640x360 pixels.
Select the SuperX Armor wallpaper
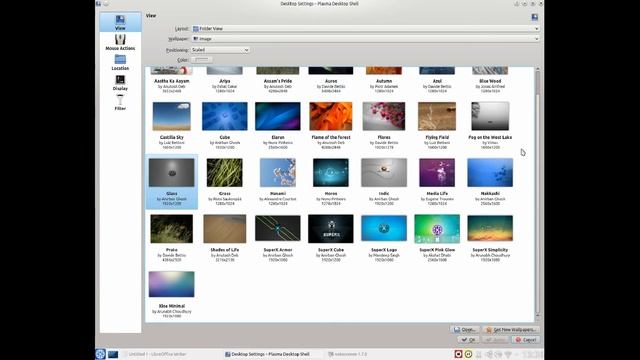click(x=278, y=238)
